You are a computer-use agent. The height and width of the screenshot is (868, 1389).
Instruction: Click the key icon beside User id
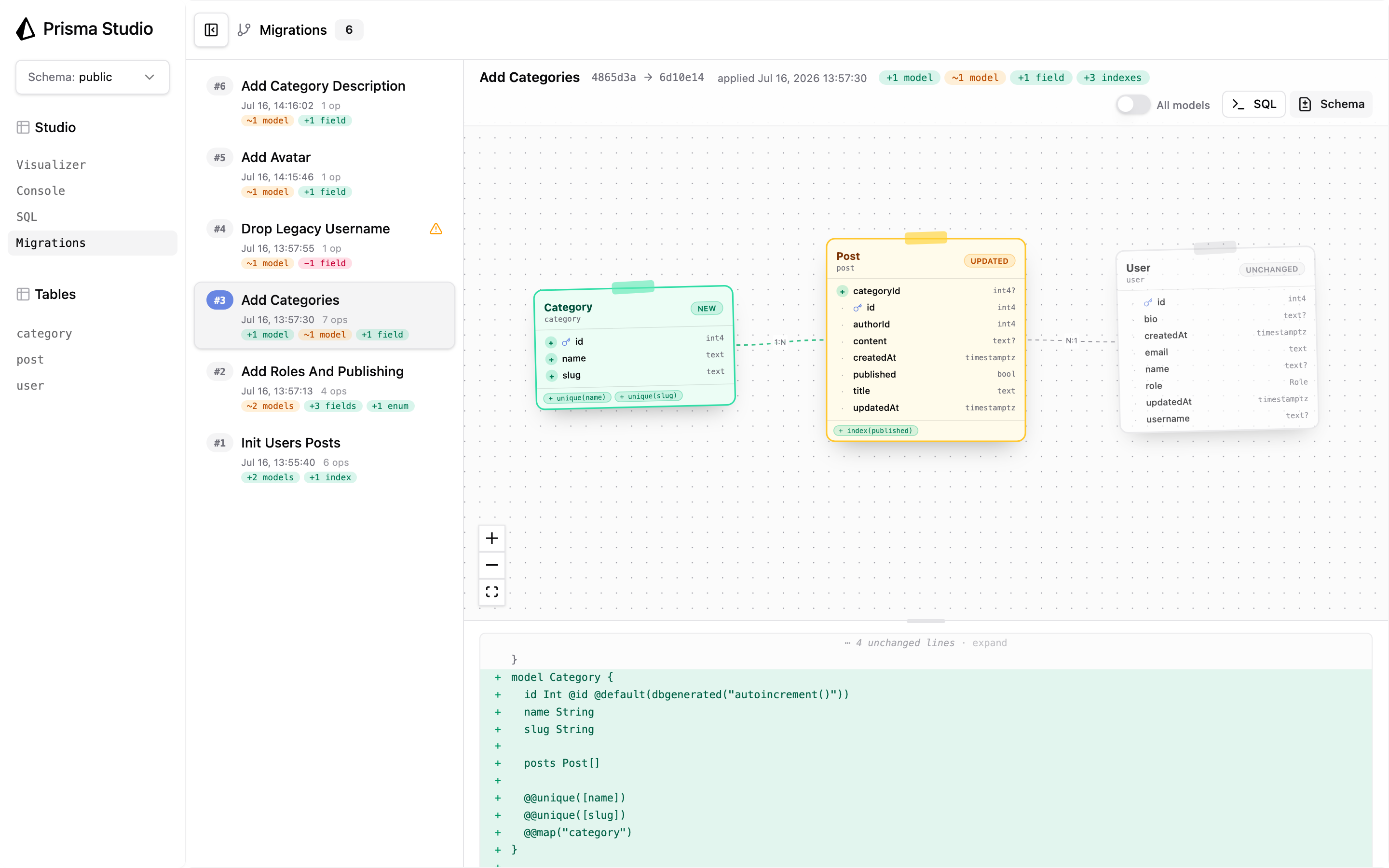pos(1148,302)
